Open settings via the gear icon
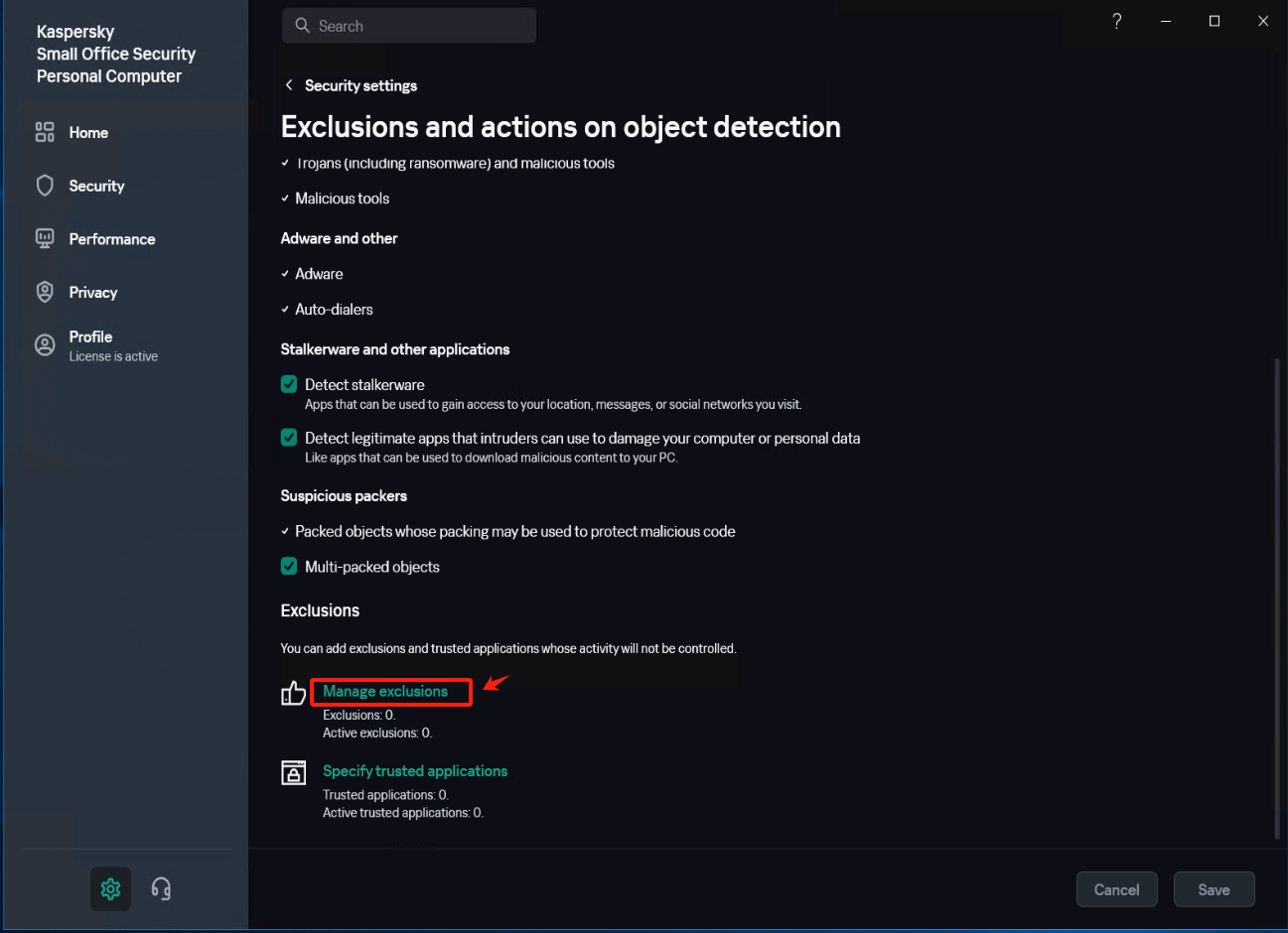 click(110, 889)
